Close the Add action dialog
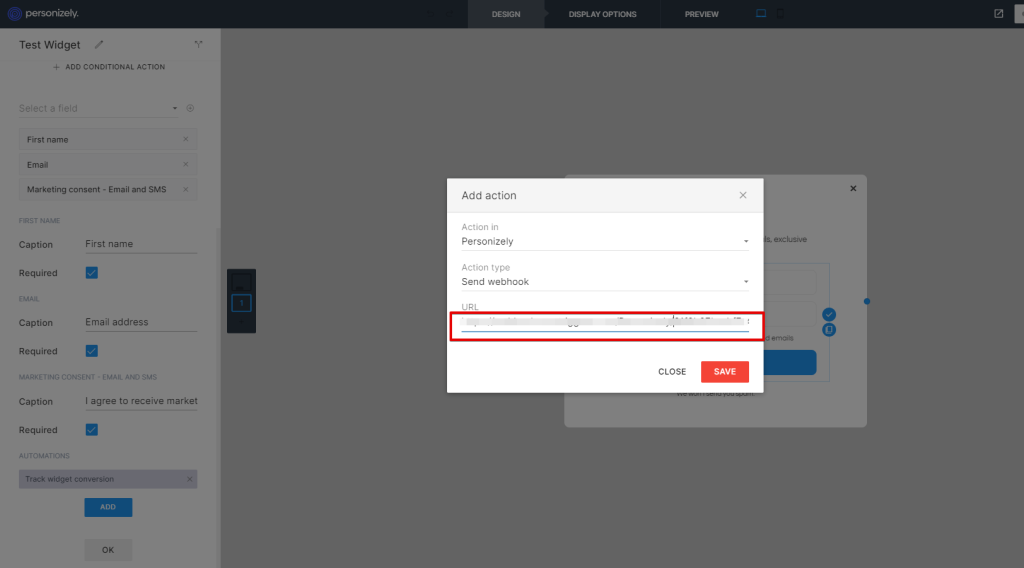 click(742, 195)
